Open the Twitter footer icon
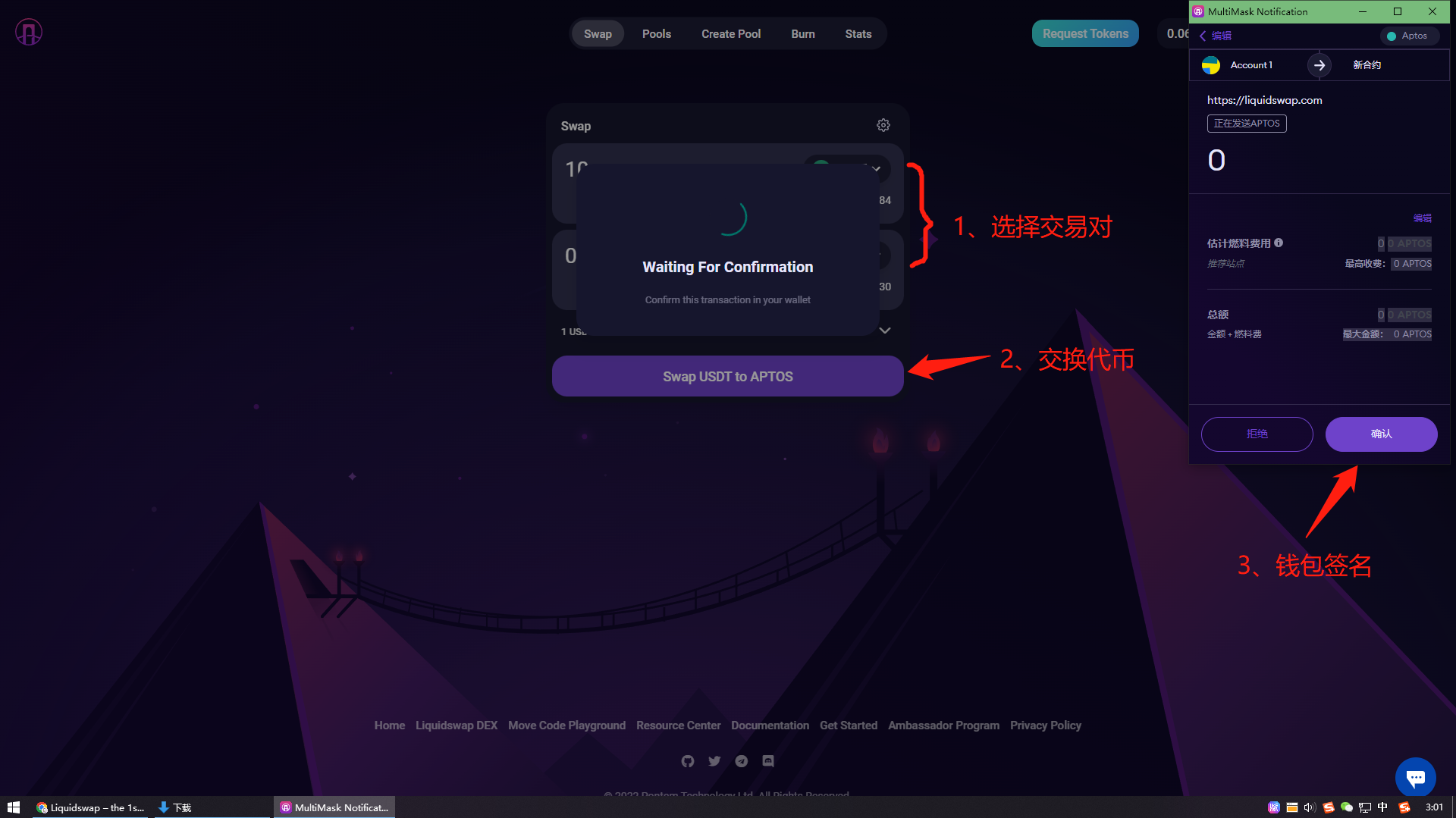Screen dimensions: 1456x818 pos(714,761)
